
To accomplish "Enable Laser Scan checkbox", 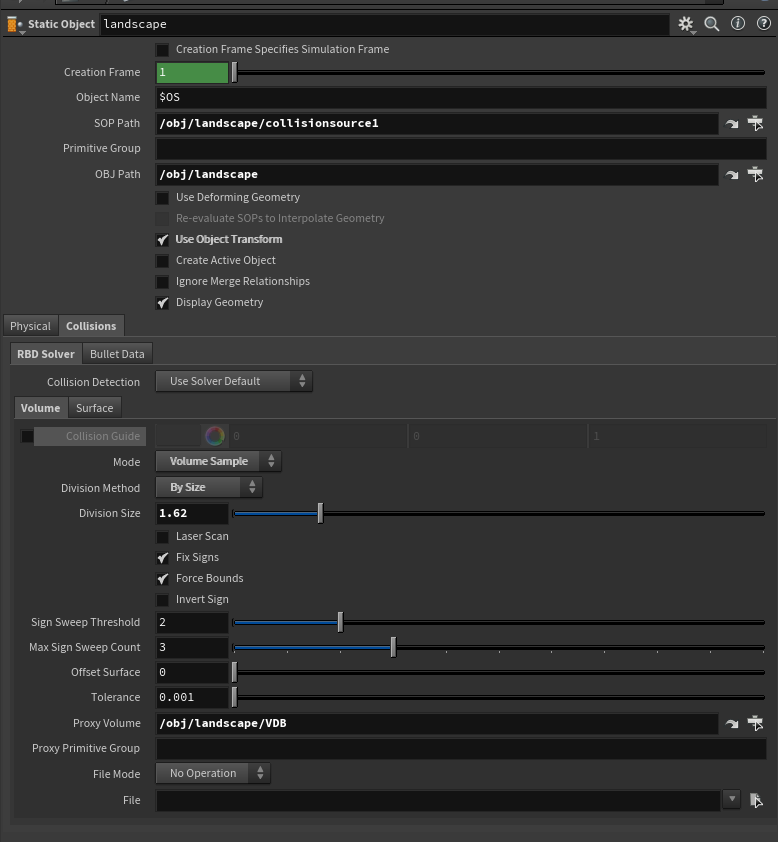I will 162,537.
